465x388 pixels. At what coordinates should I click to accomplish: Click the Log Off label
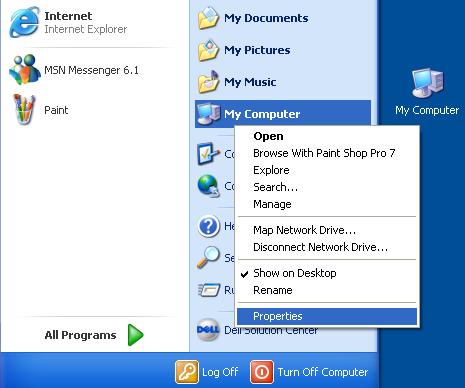click(x=220, y=372)
